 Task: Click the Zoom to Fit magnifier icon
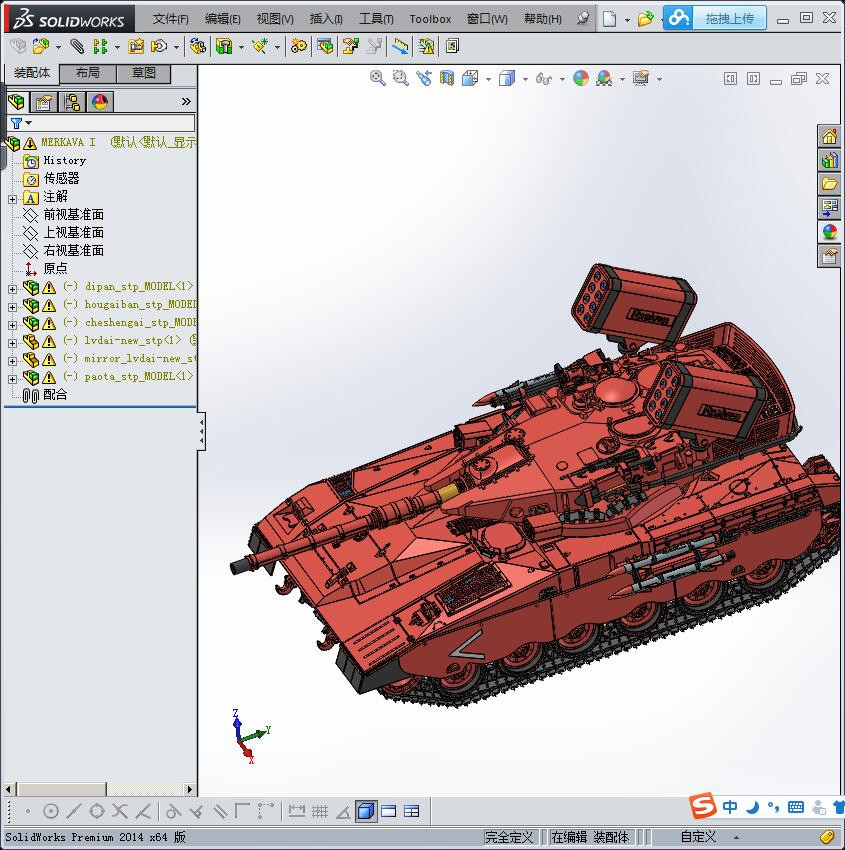point(377,79)
